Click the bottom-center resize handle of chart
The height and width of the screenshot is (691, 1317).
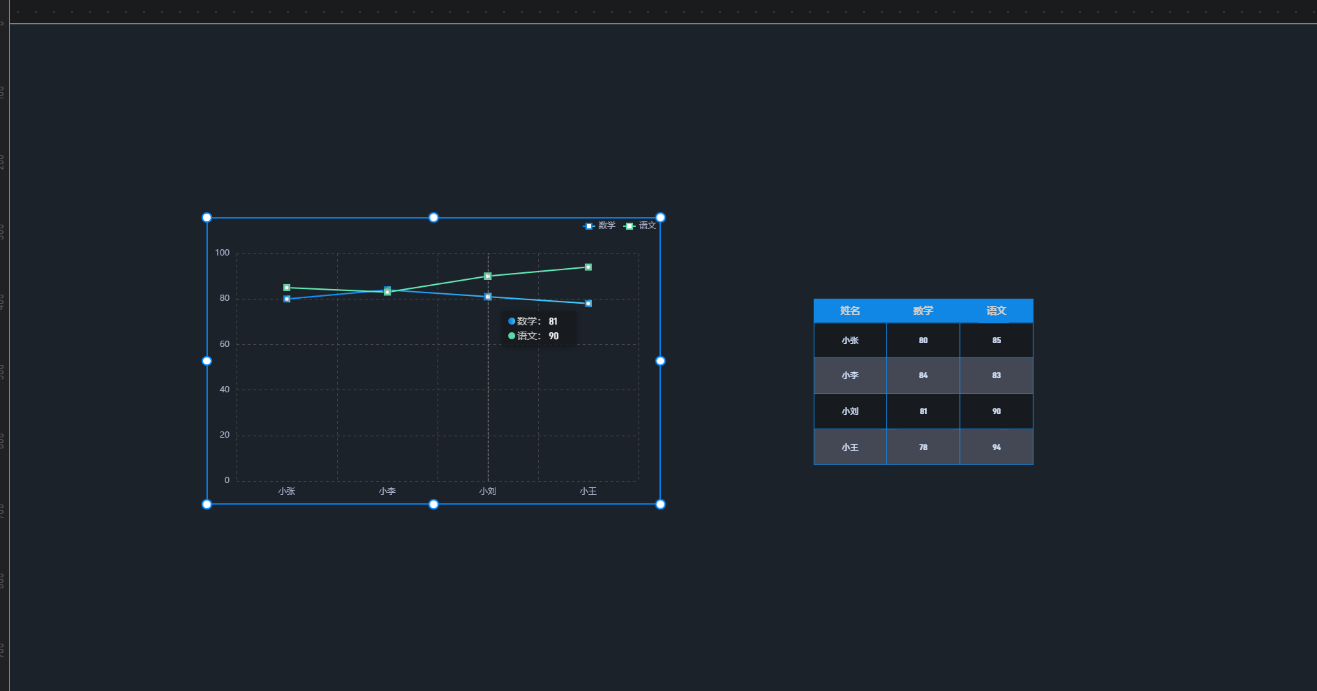click(434, 504)
